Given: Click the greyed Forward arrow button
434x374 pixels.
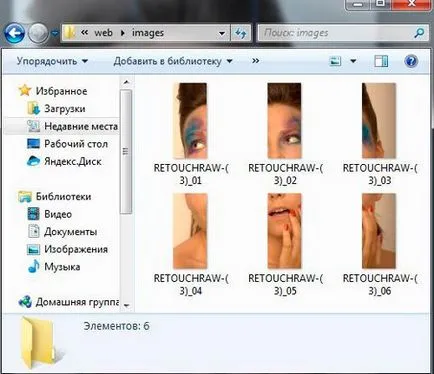Looking at the screenshot, I should click(38, 33).
